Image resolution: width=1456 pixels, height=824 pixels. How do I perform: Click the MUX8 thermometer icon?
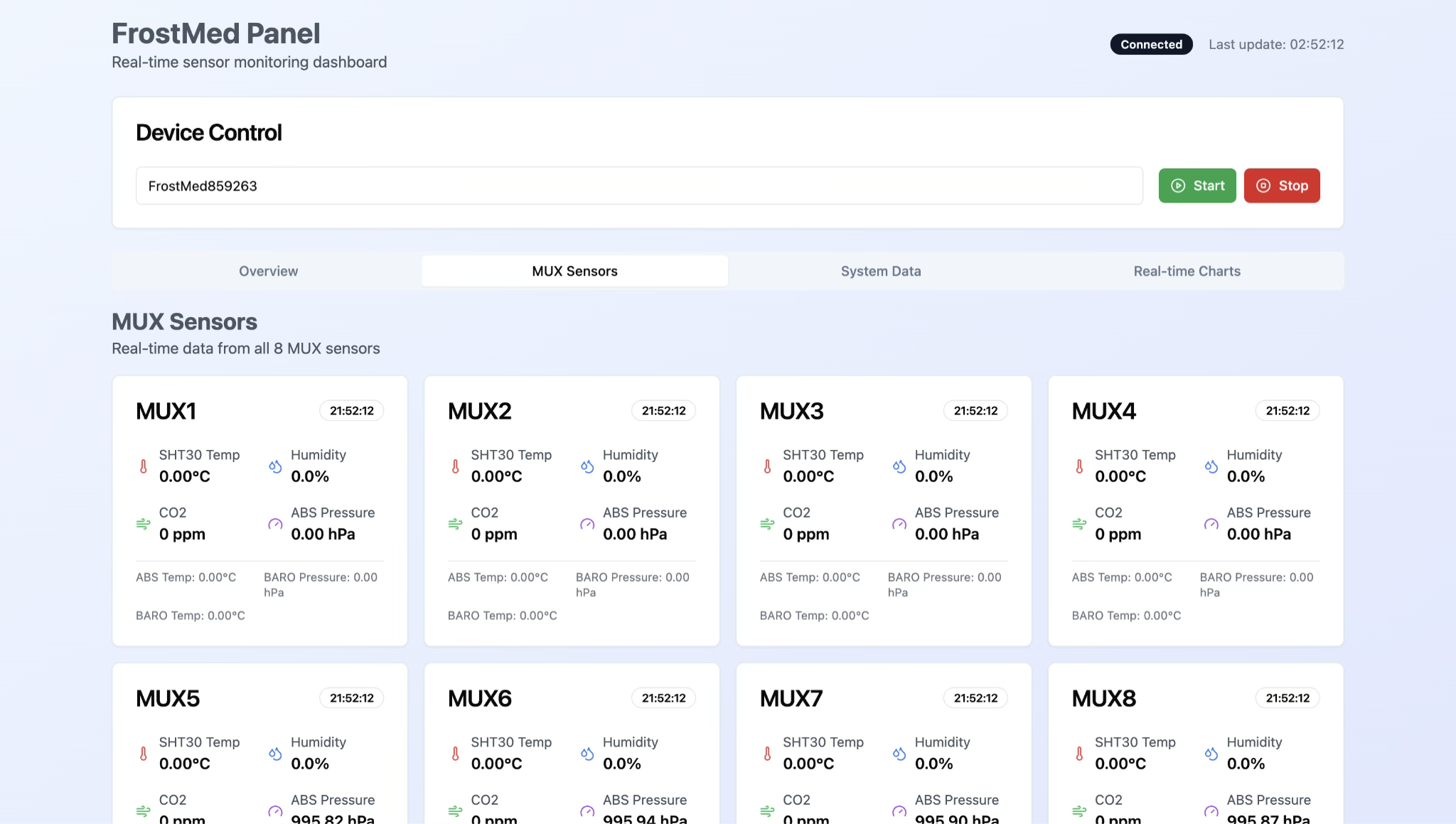coord(1079,754)
